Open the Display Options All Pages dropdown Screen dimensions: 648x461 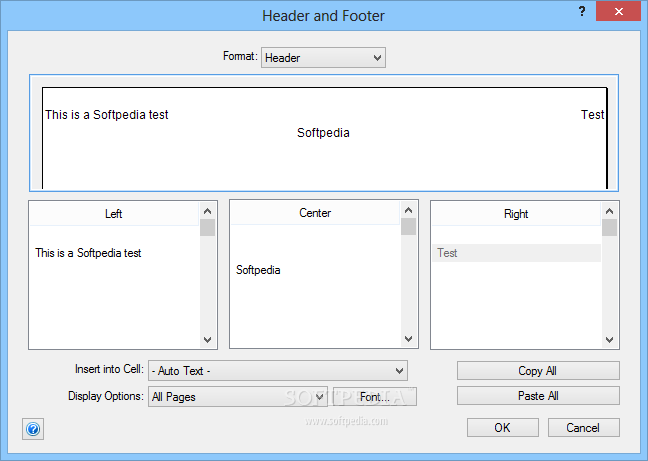(x=238, y=397)
